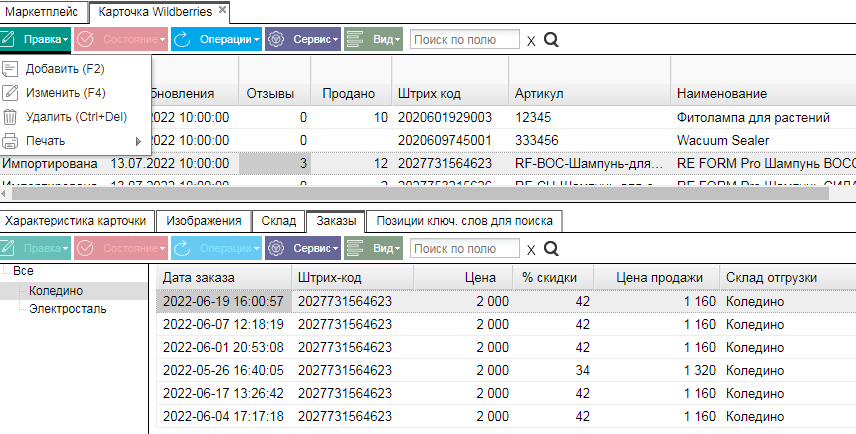
Task: Click the trash icon next to Удалить
Action: tap(10, 117)
